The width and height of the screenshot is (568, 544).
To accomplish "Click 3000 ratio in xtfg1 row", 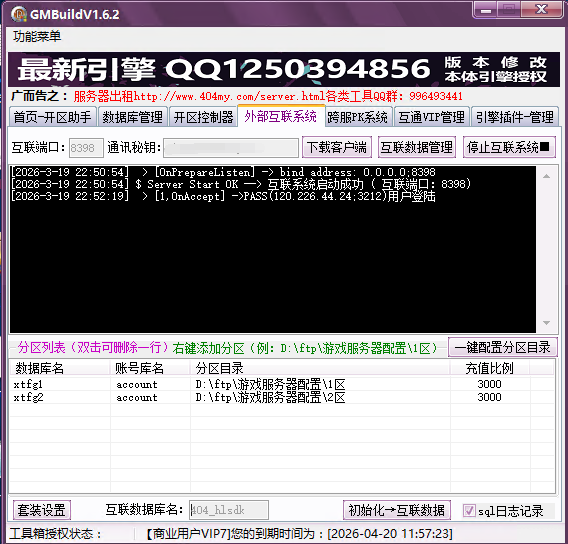I will click(489, 384).
